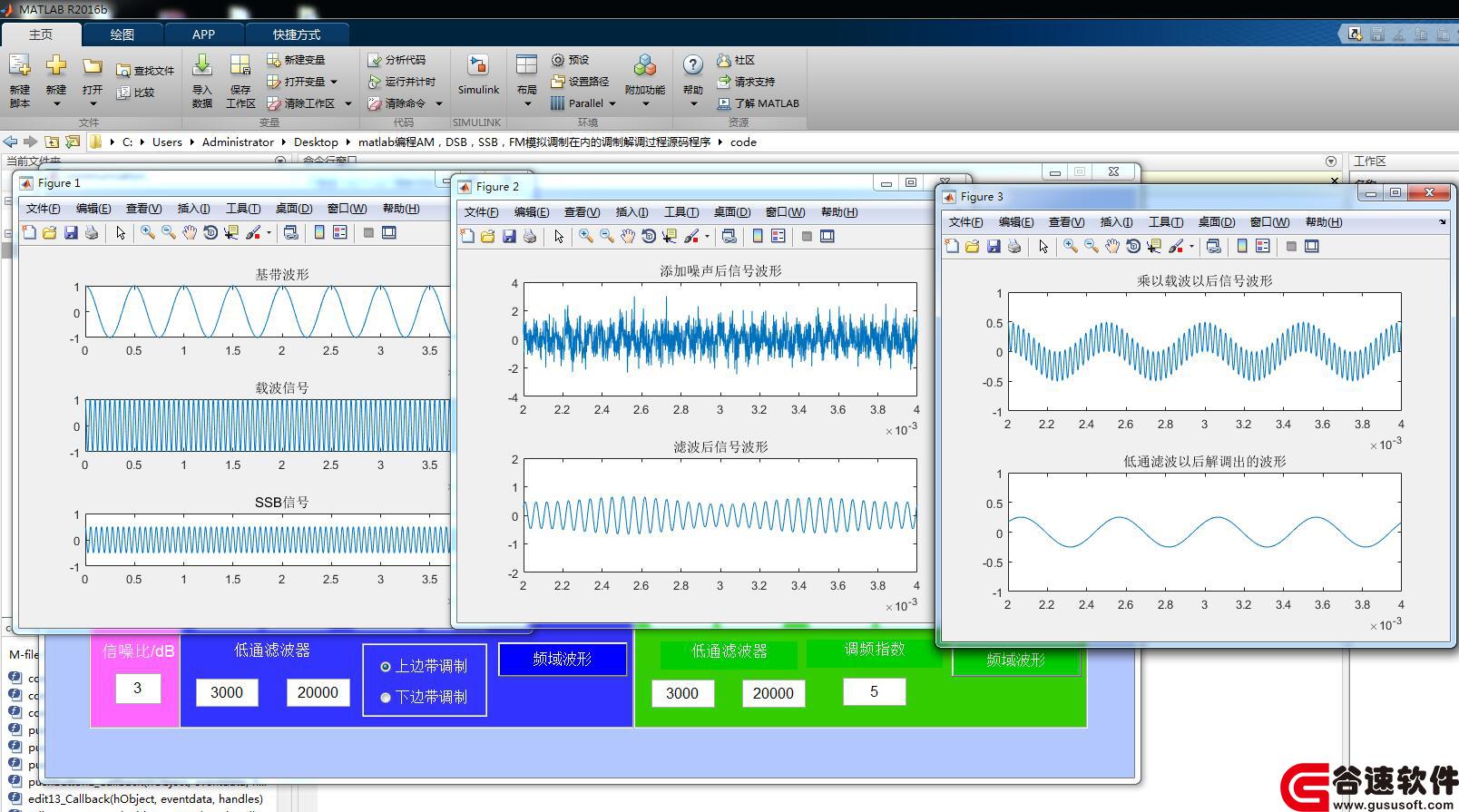Click 运行并计时 run and time

click(402, 81)
